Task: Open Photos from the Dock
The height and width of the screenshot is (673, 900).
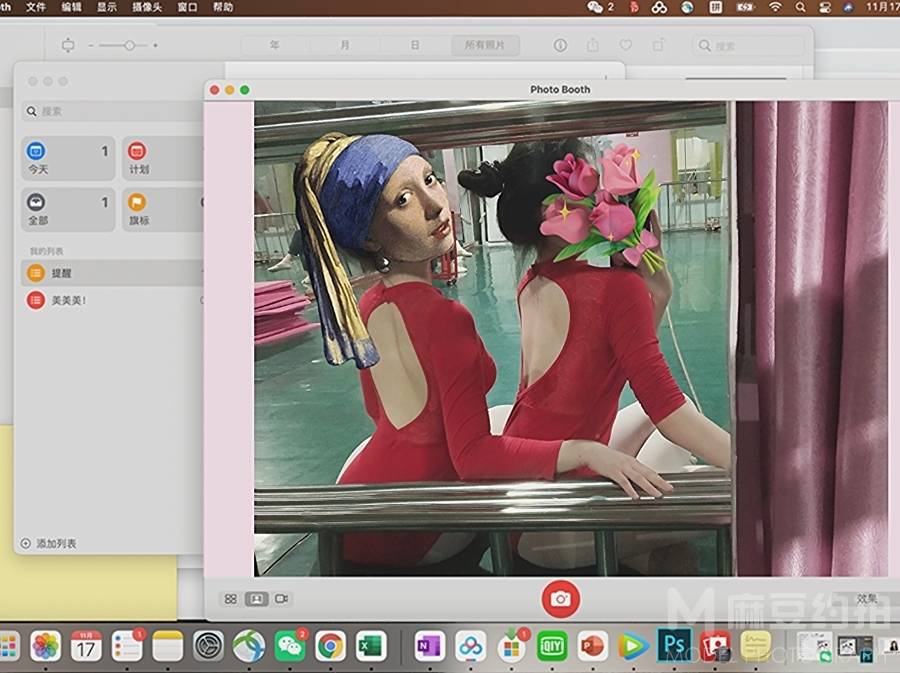Action: point(46,647)
